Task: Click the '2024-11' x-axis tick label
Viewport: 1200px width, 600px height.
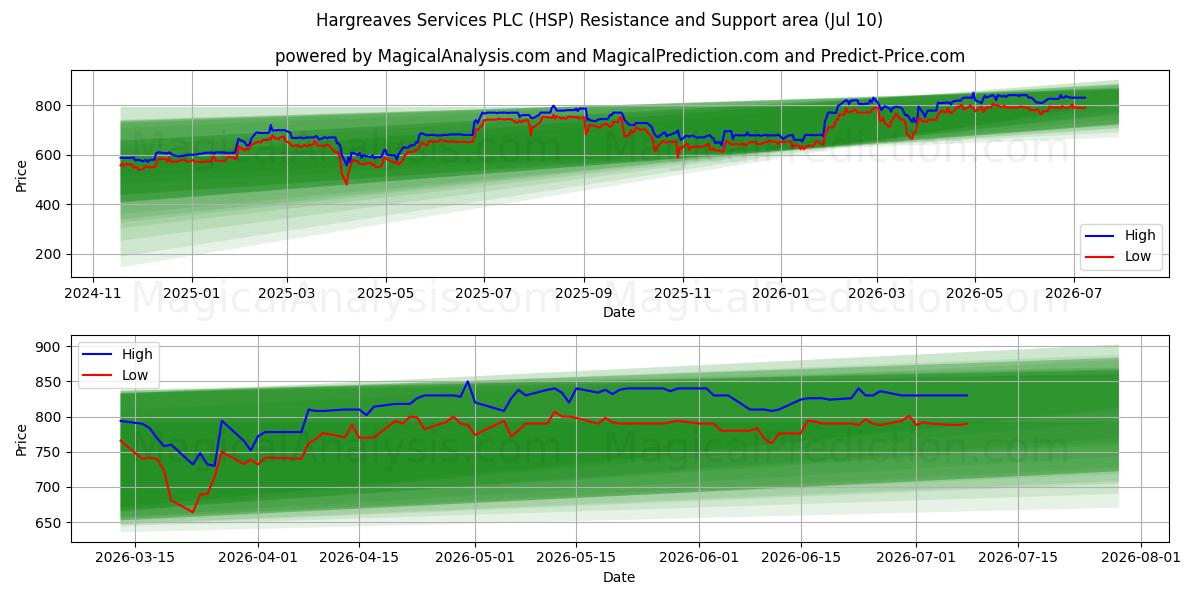Action: point(93,294)
